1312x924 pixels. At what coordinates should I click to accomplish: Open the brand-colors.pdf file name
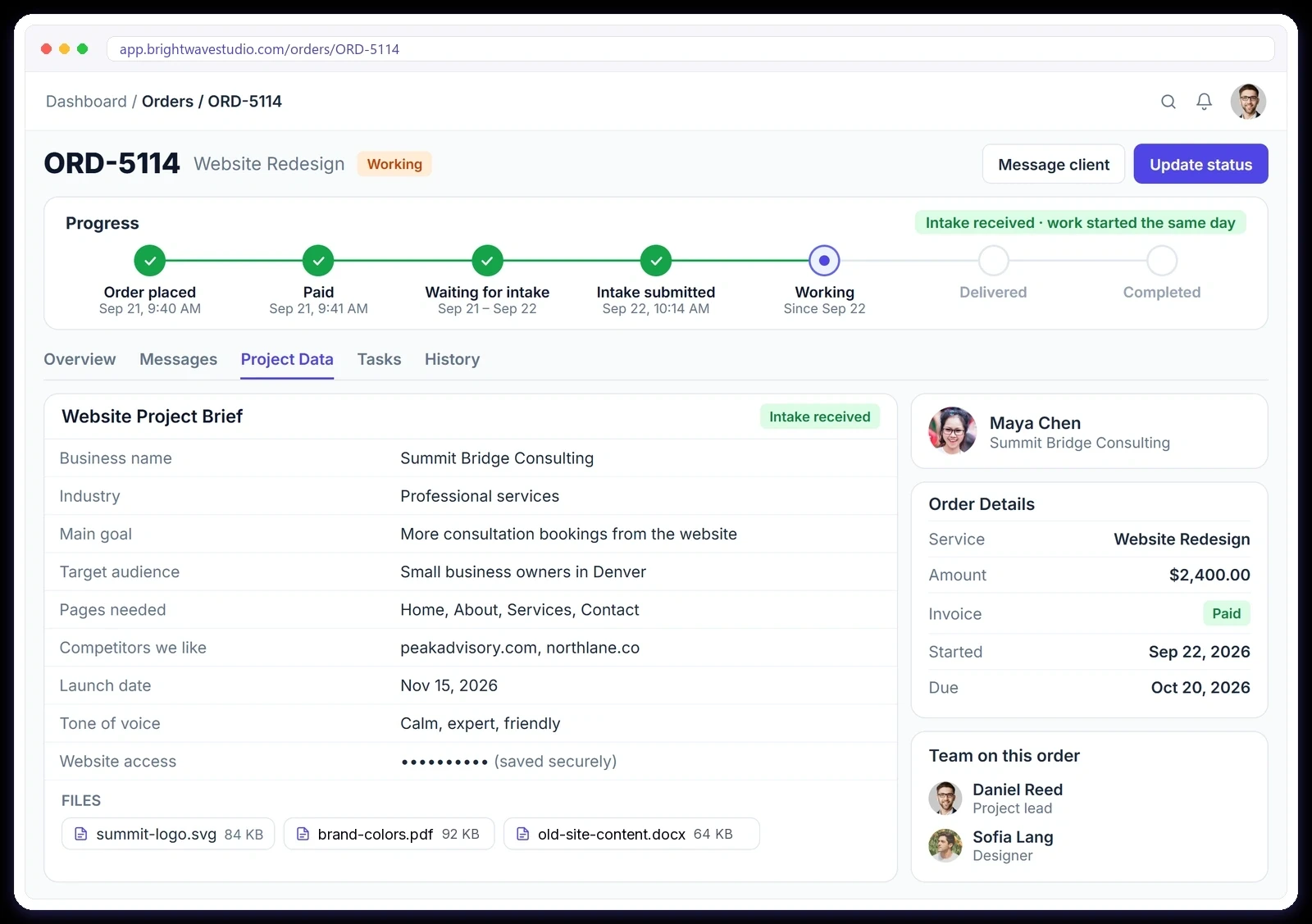pyautogui.click(x=376, y=834)
